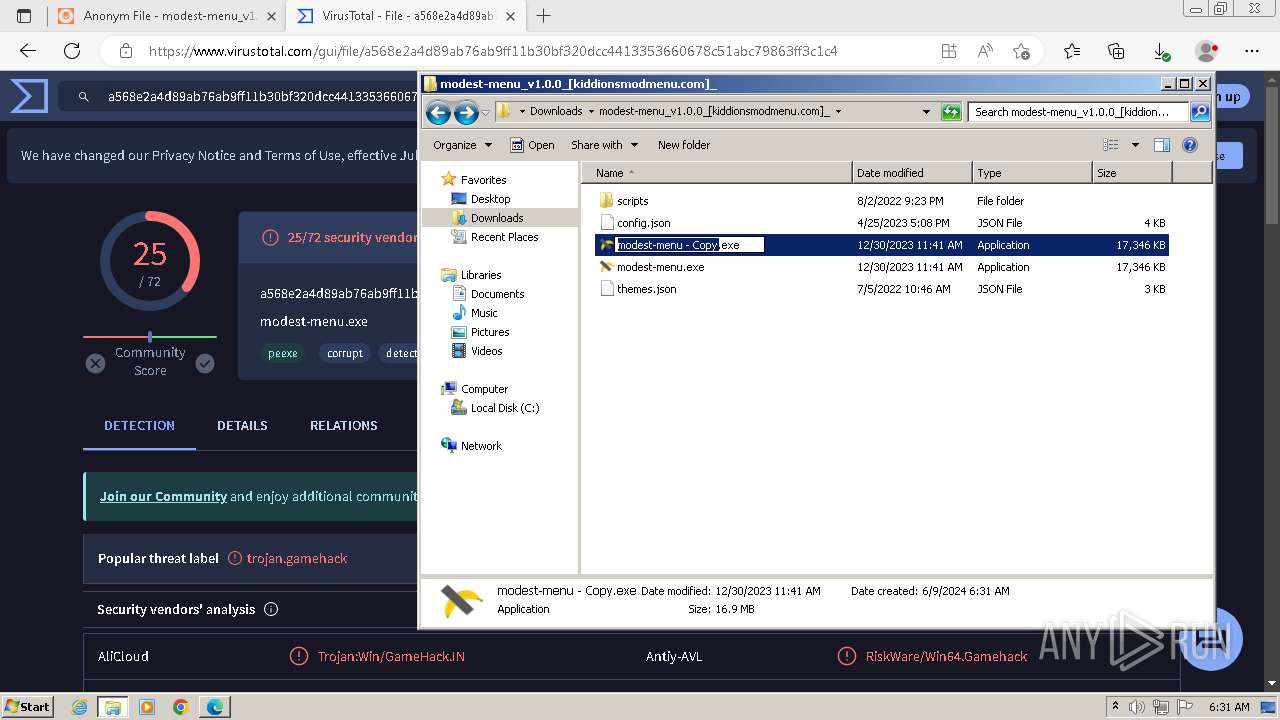
Task: Open the view options dropdown arrow
Action: (1135, 145)
